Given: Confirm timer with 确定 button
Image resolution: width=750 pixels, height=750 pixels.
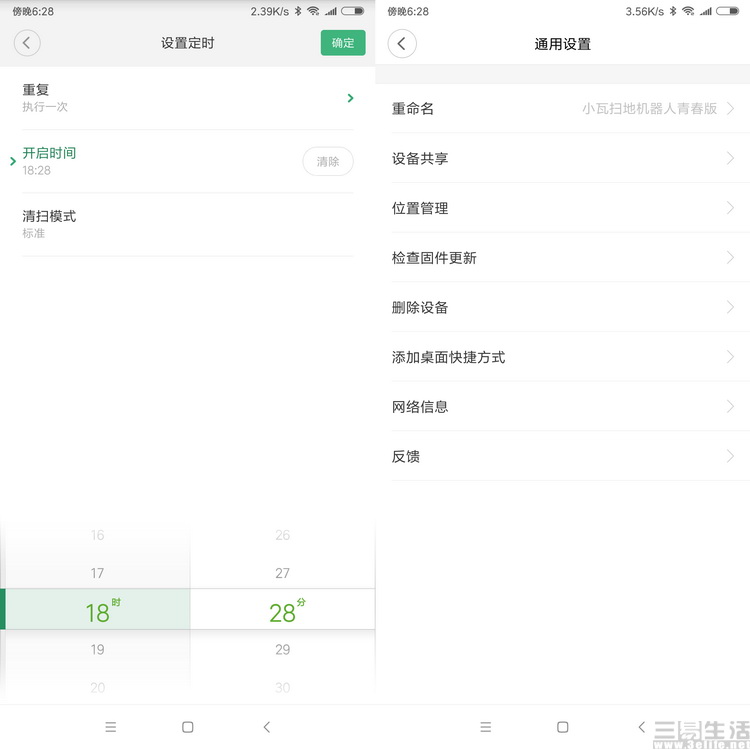Looking at the screenshot, I should (x=343, y=43).
